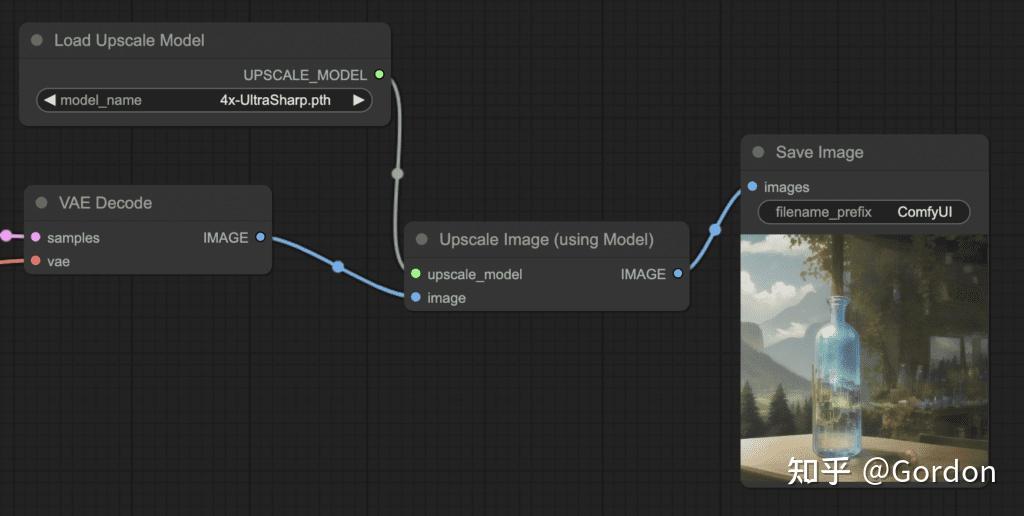Open the 4x-UltraSharp.pth model dropdown
This screenshot has width=1024, height=516.
click(204, 100)
